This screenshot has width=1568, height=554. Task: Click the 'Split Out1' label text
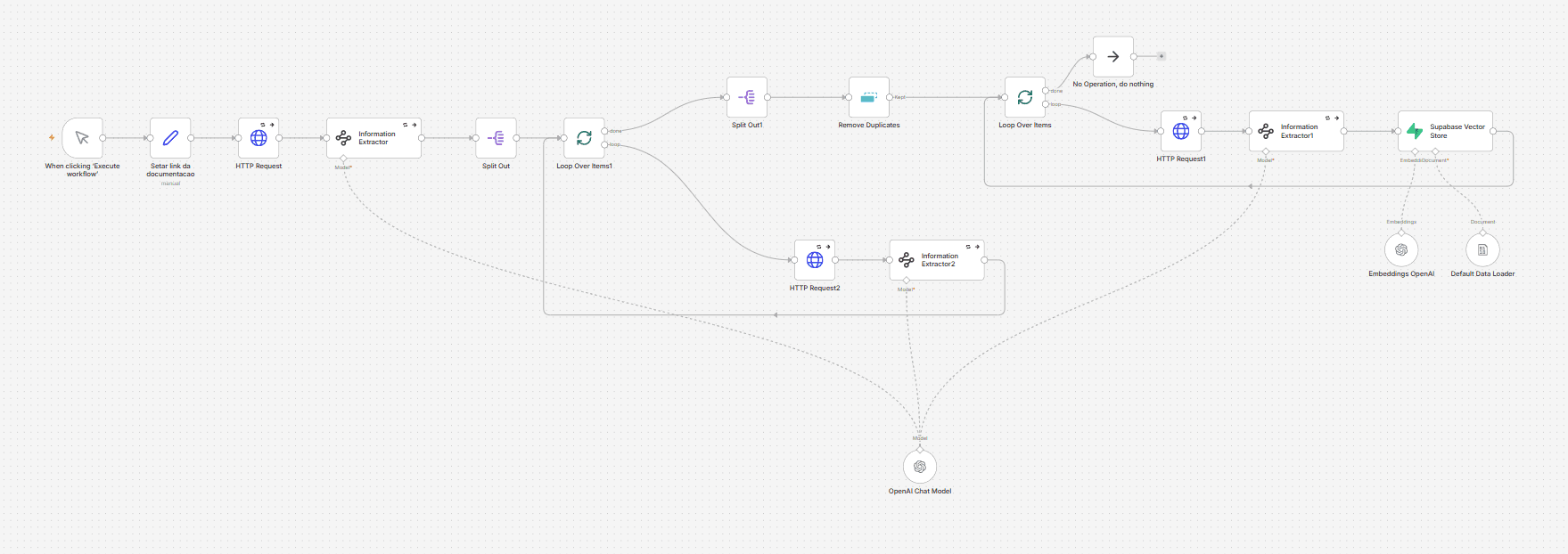coord(747,126)
